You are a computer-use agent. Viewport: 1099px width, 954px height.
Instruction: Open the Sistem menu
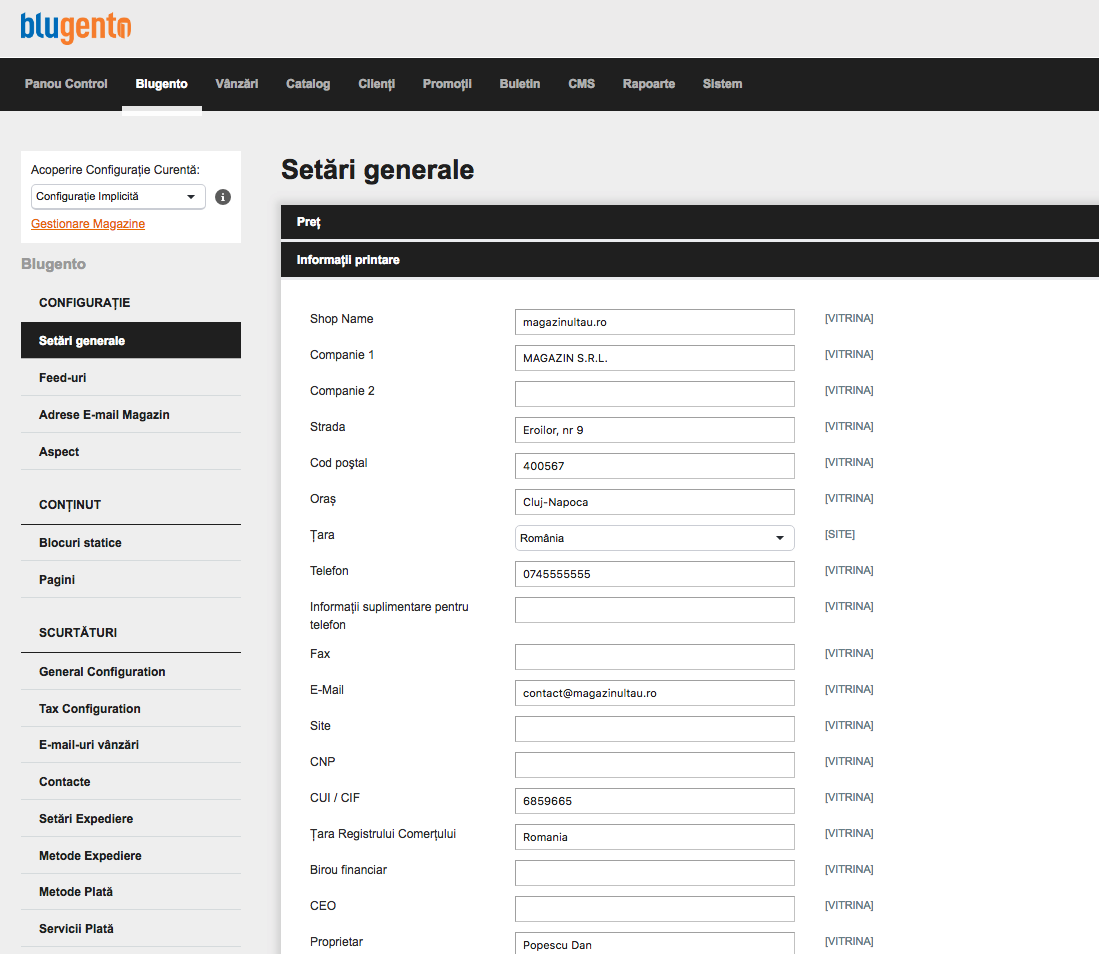pos(722,84)
